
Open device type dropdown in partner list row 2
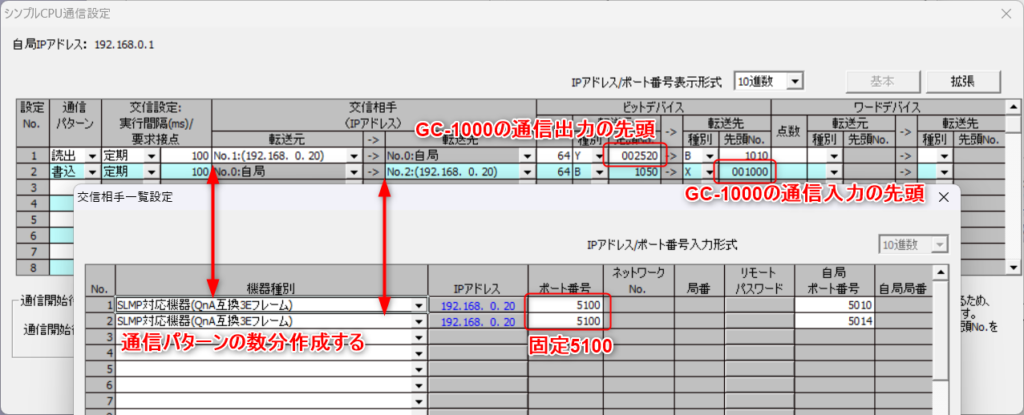[418, 321]
